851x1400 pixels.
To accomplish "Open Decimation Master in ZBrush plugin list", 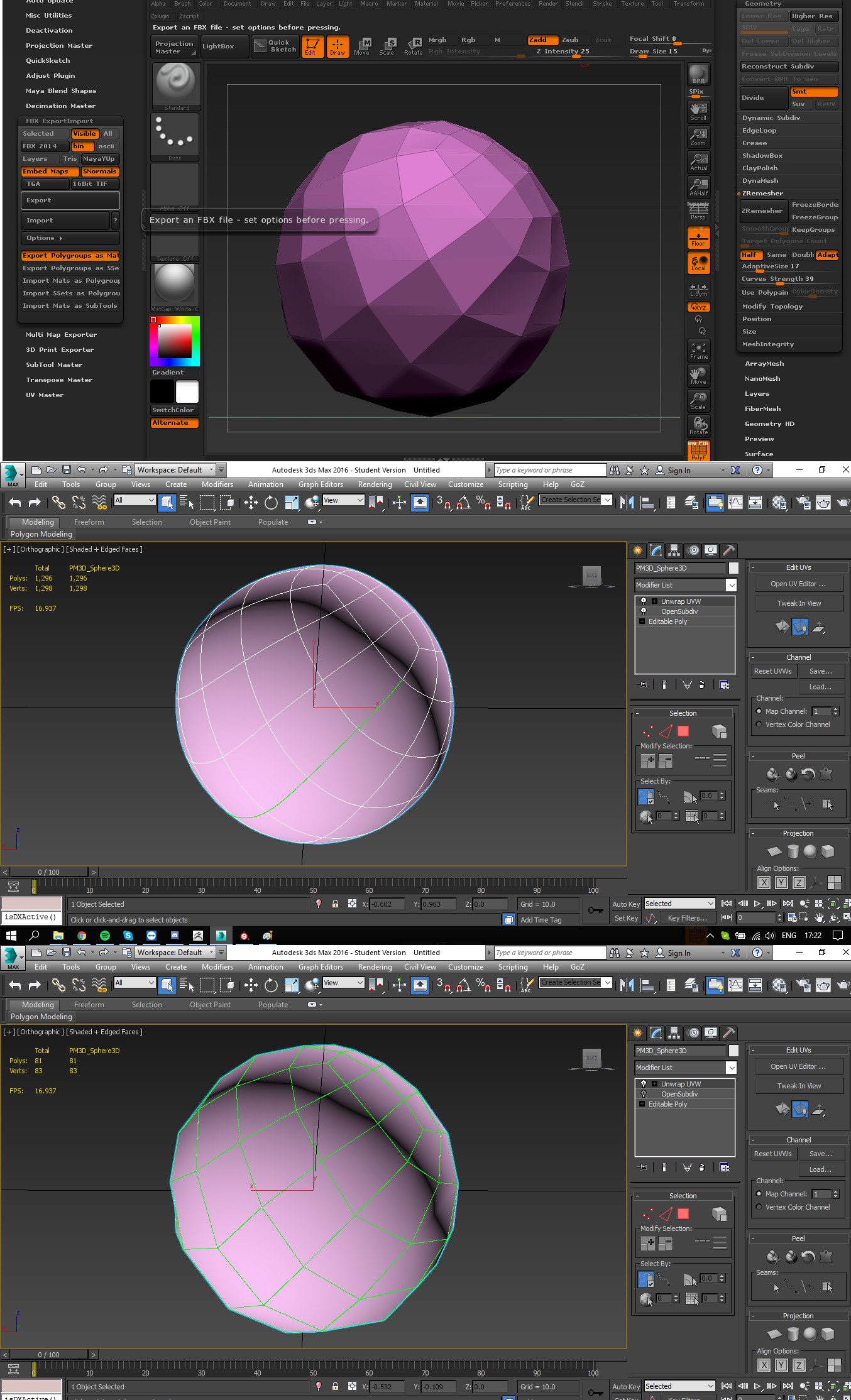I will [x=60, y=106].
